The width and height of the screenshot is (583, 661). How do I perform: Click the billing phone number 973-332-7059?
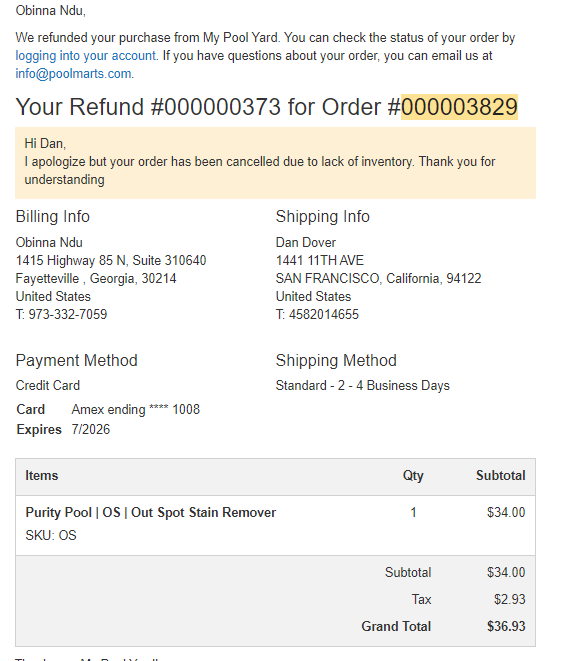[x=67, y=314]
